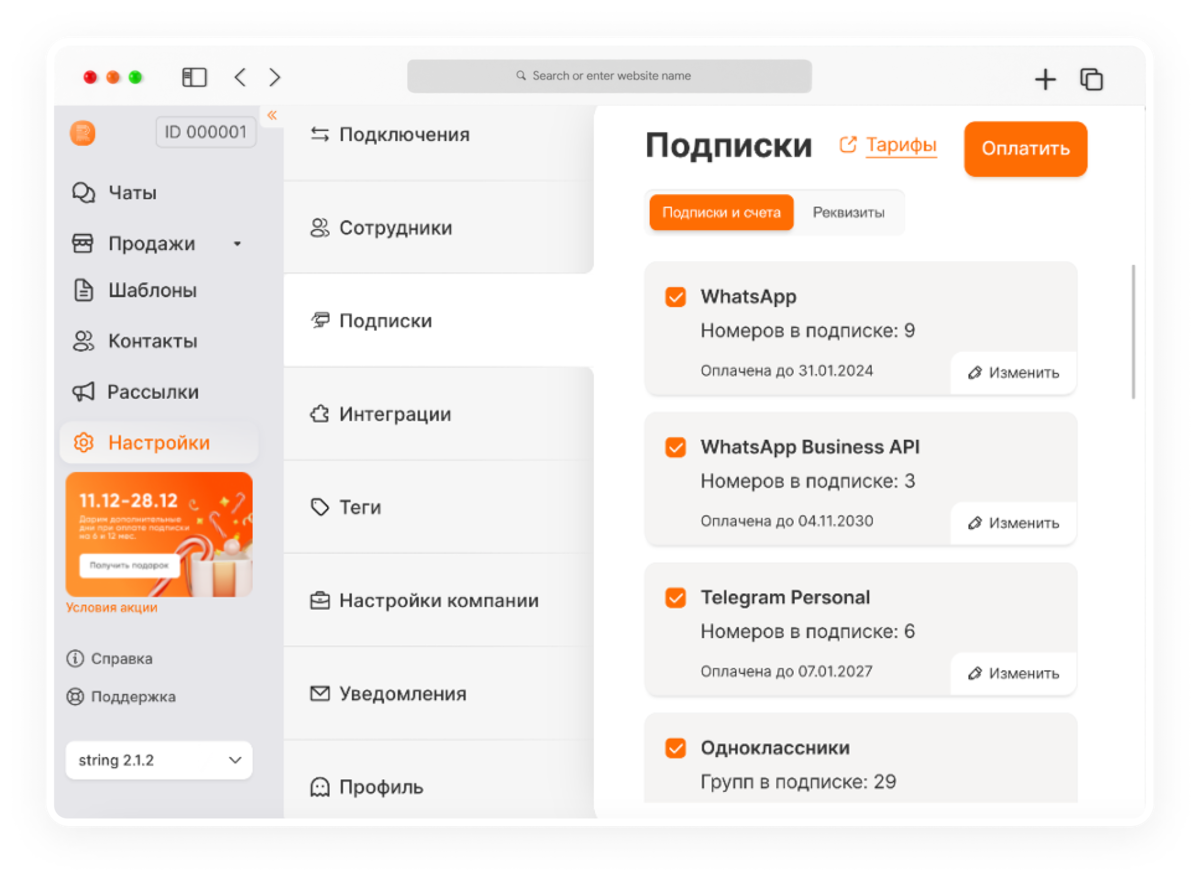Open new tab with plus icon

[x=1045, y=80]
